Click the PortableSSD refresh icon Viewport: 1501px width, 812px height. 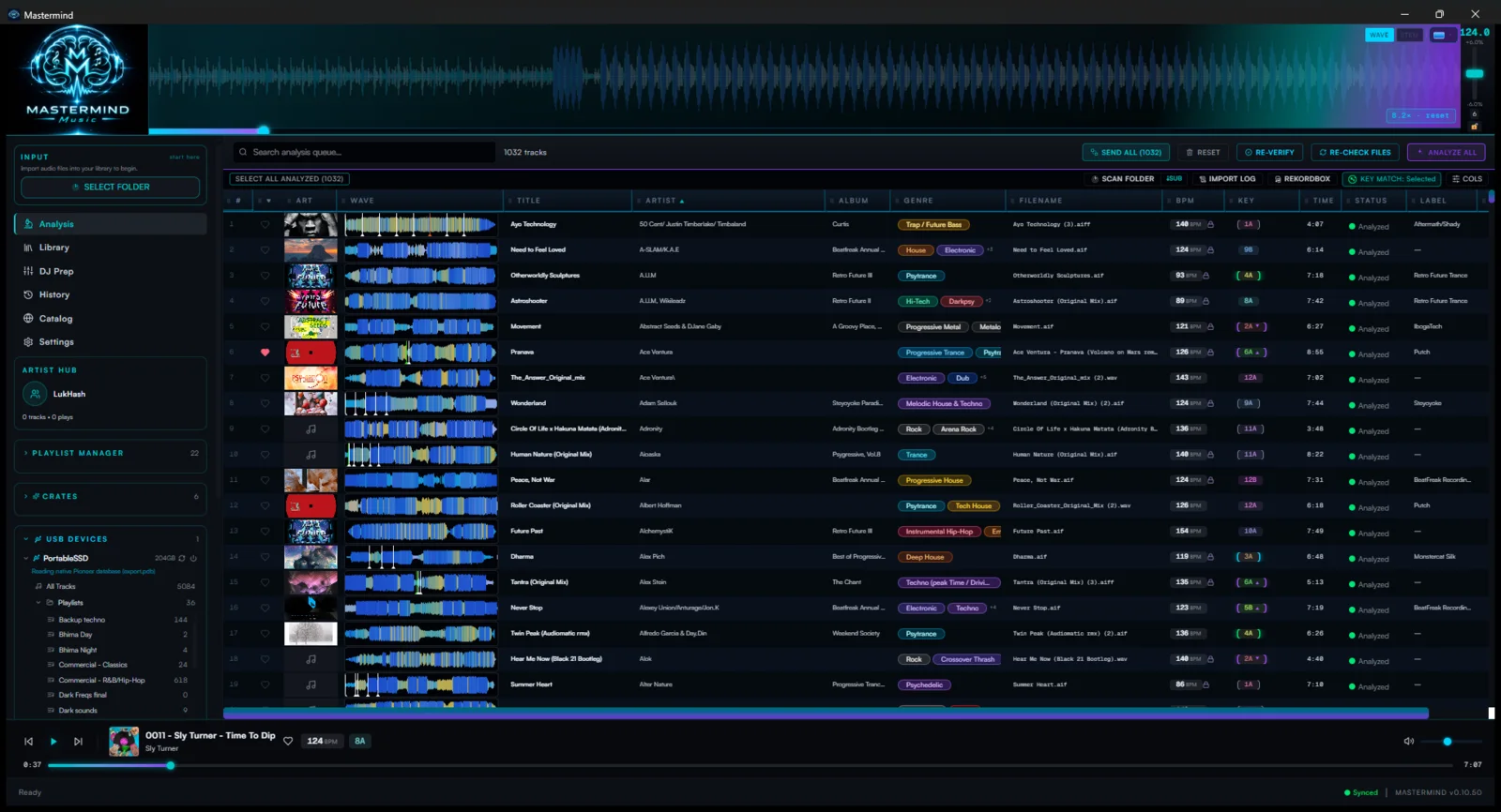pos(182,558)
